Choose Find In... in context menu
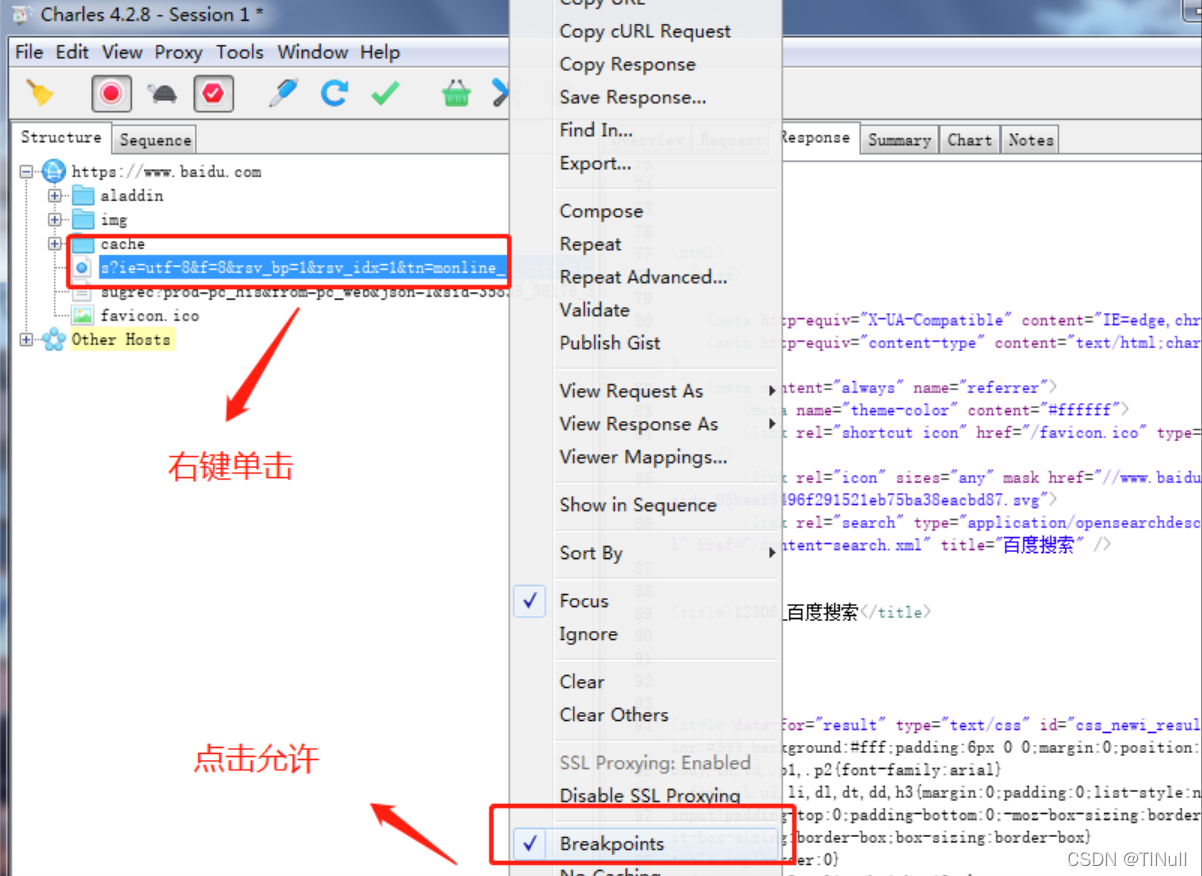This screenshot has height=876, width=1202. [595, 130]
